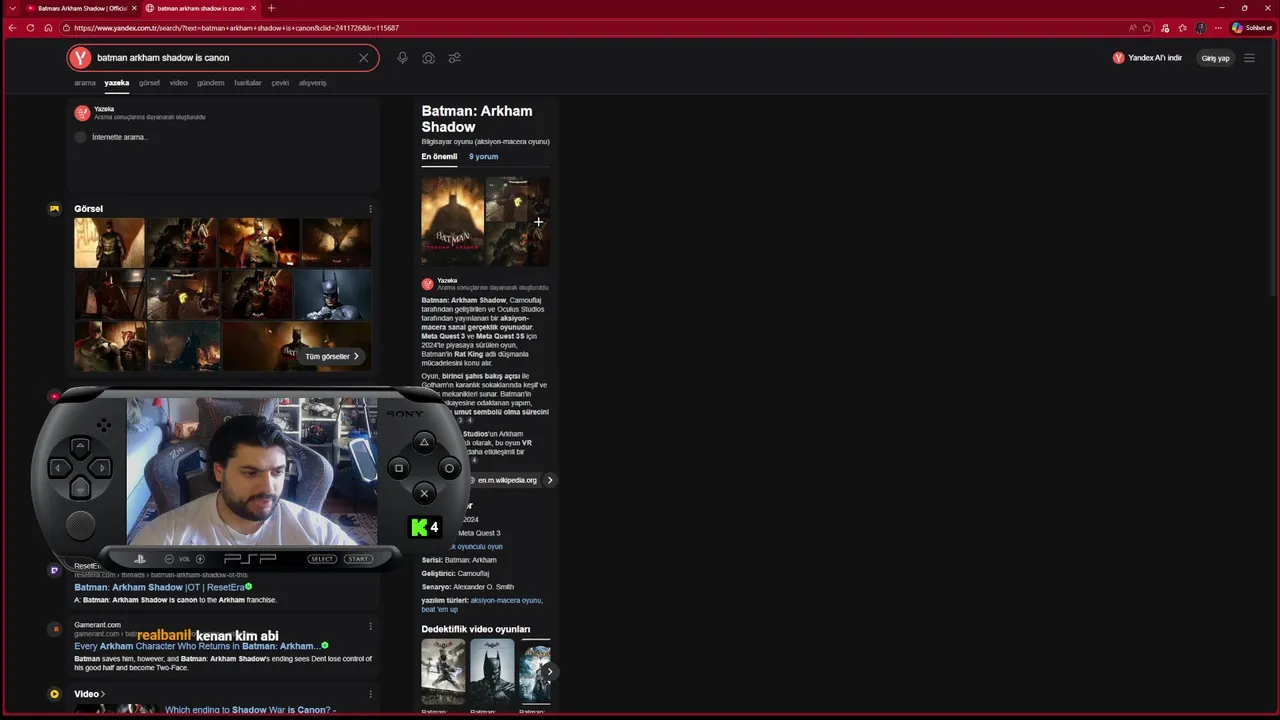Open browser settings and more menu
1280x720 pixels.
[x=1217, y=28]
